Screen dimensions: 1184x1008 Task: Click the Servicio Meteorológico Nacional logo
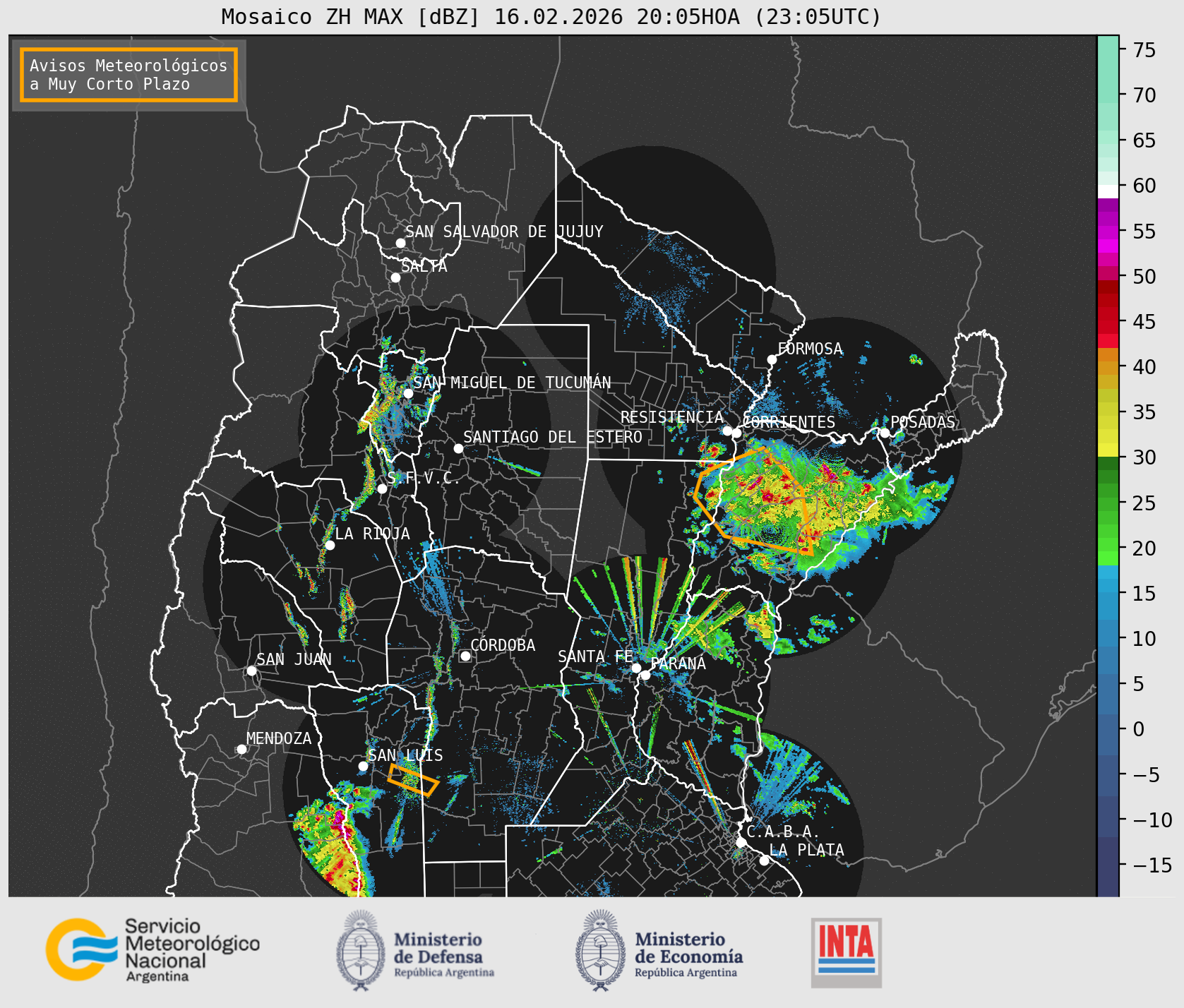(153, 949)
